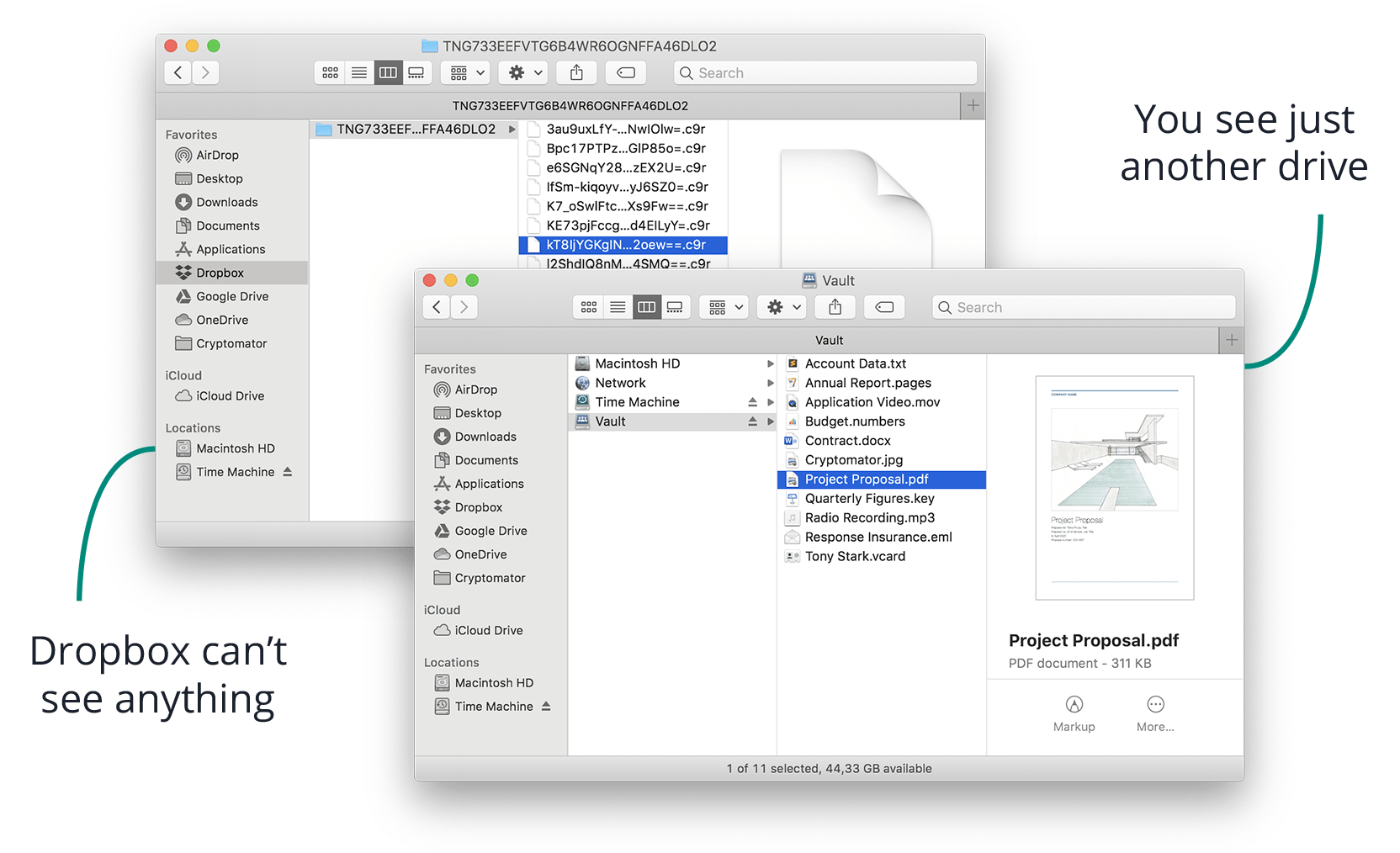Switch Vault window to icon view
1400x853 pixels.
click(x=589, y=308)
